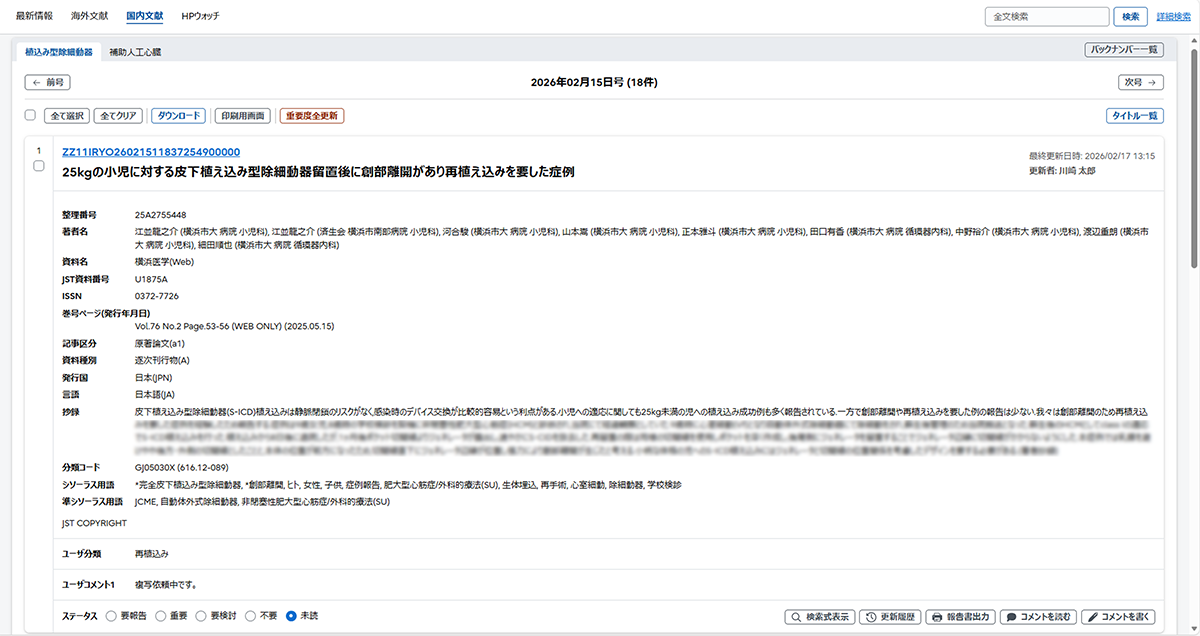Click コメントを書く pencil button
Viewport: 1200px width, 636px height.
point(1119,617)
